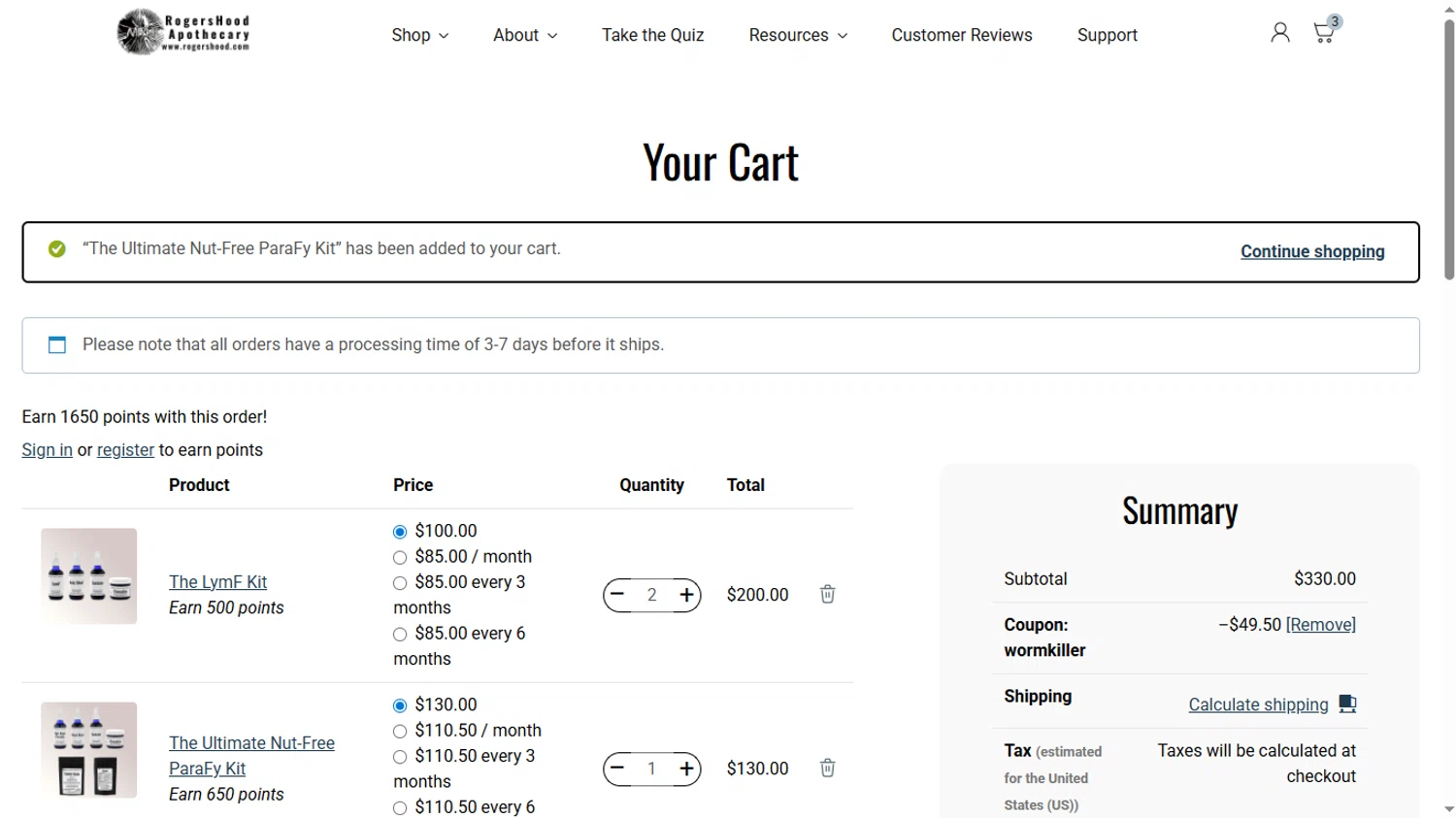Screen dimensions: 1456x818
Task: Click the Subtotal amount $330.00
Action: 1324,578
